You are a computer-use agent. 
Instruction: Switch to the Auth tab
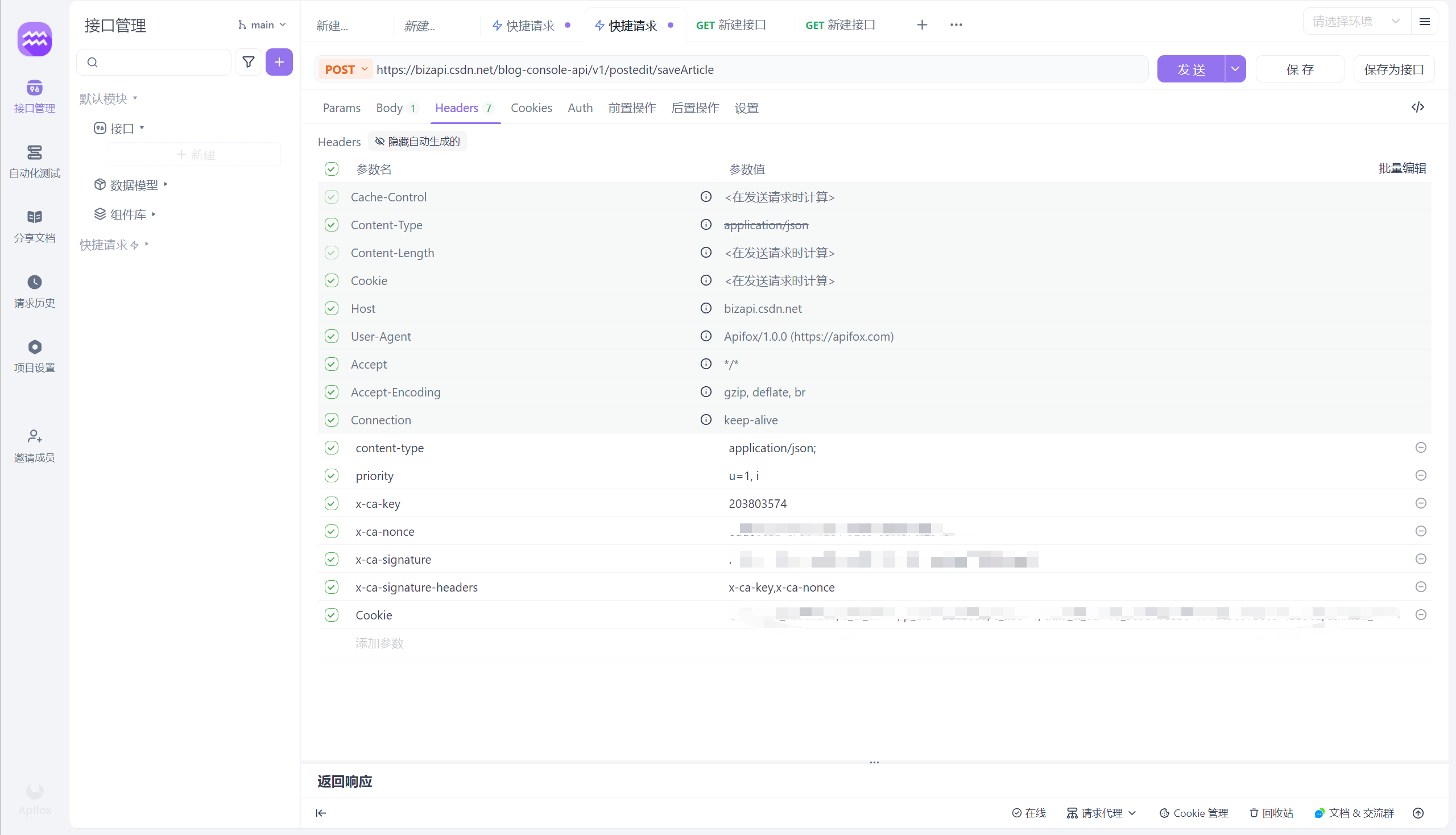pyautogui.click(x=580, y=108)
